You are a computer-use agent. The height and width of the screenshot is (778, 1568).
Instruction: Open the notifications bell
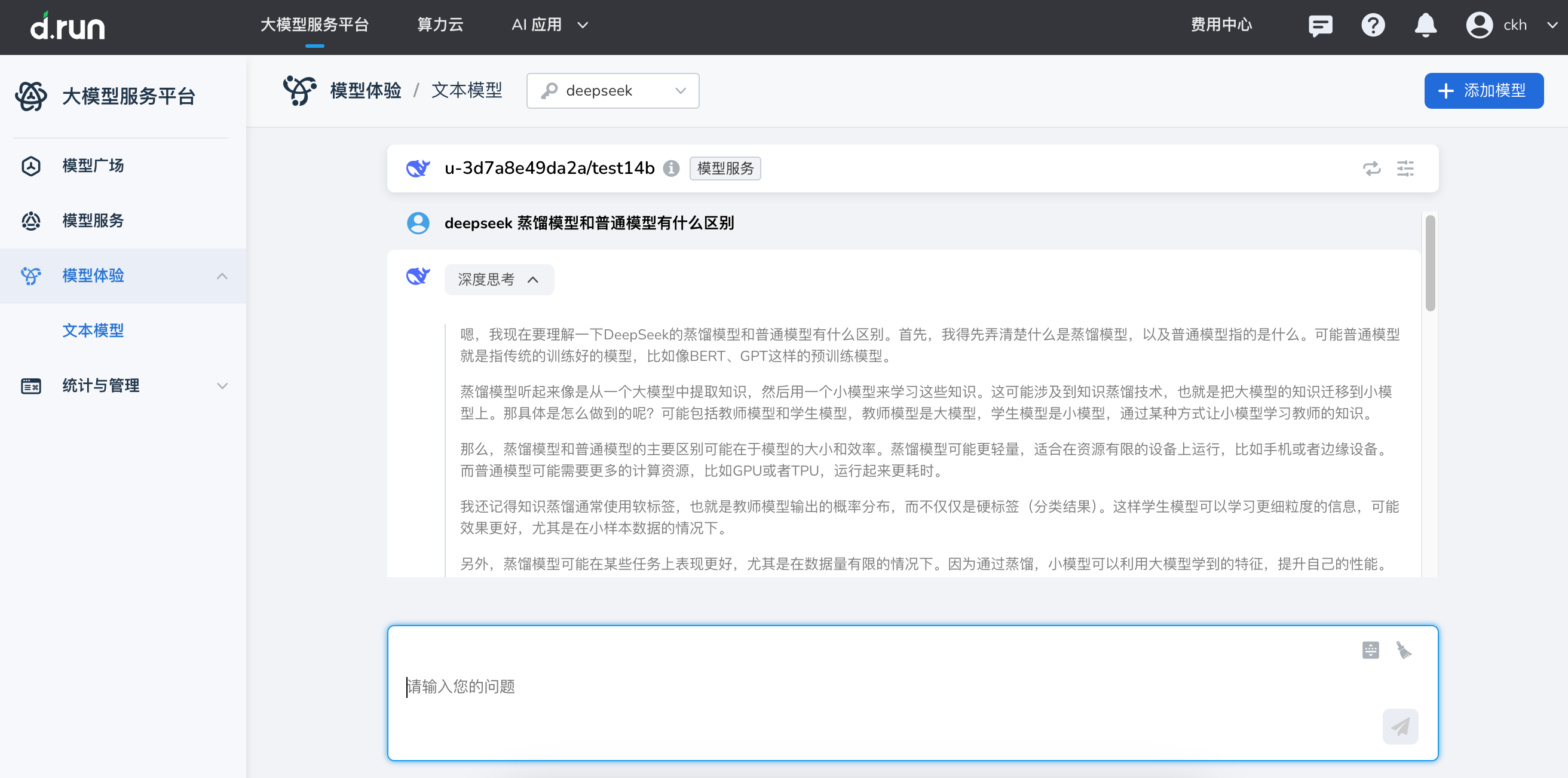1426,25
